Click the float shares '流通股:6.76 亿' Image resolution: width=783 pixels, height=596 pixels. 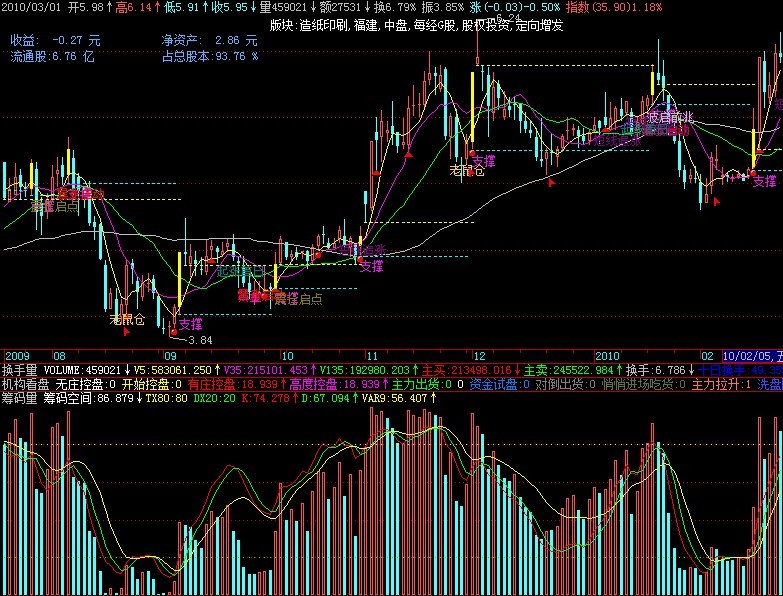(x=52, y=56)
